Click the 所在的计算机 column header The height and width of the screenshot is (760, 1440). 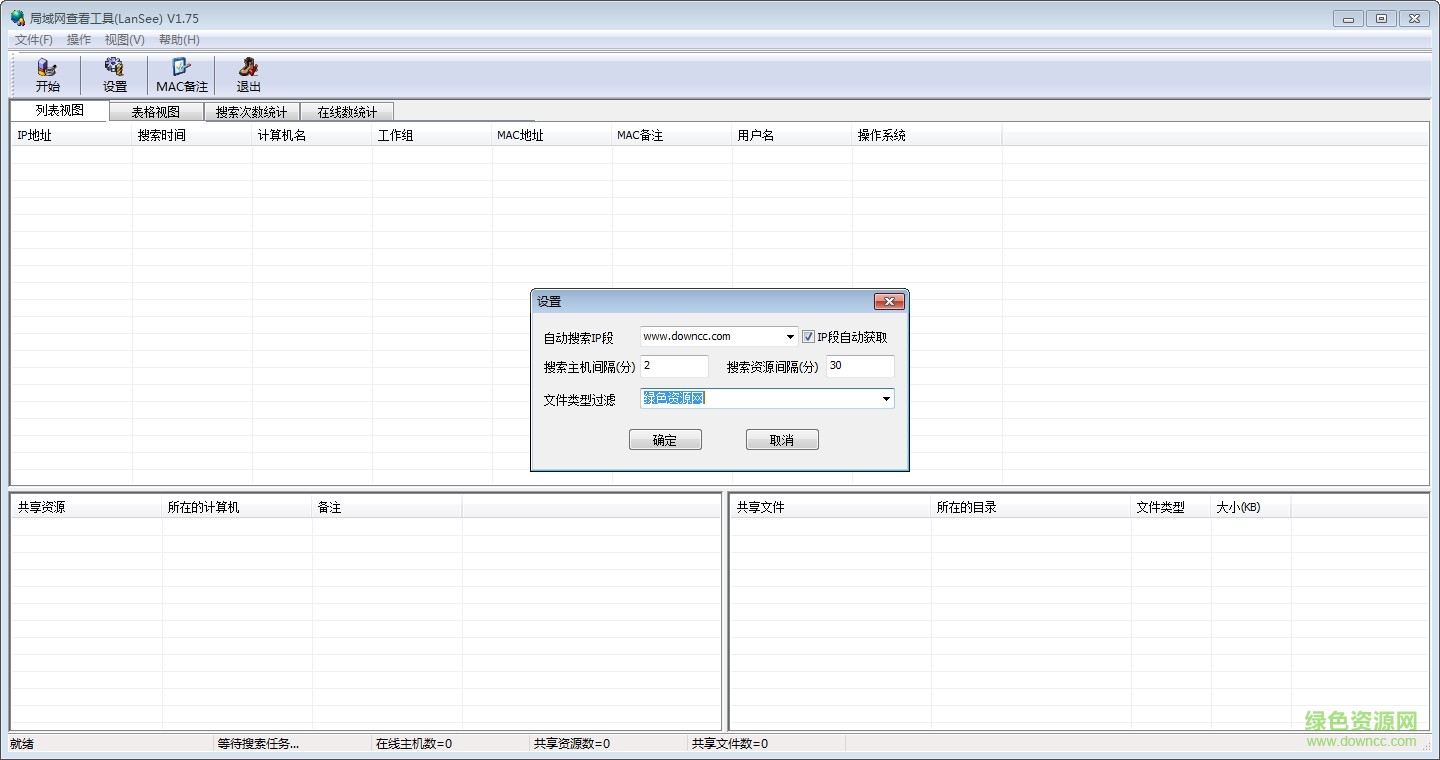tap(237, 507)
